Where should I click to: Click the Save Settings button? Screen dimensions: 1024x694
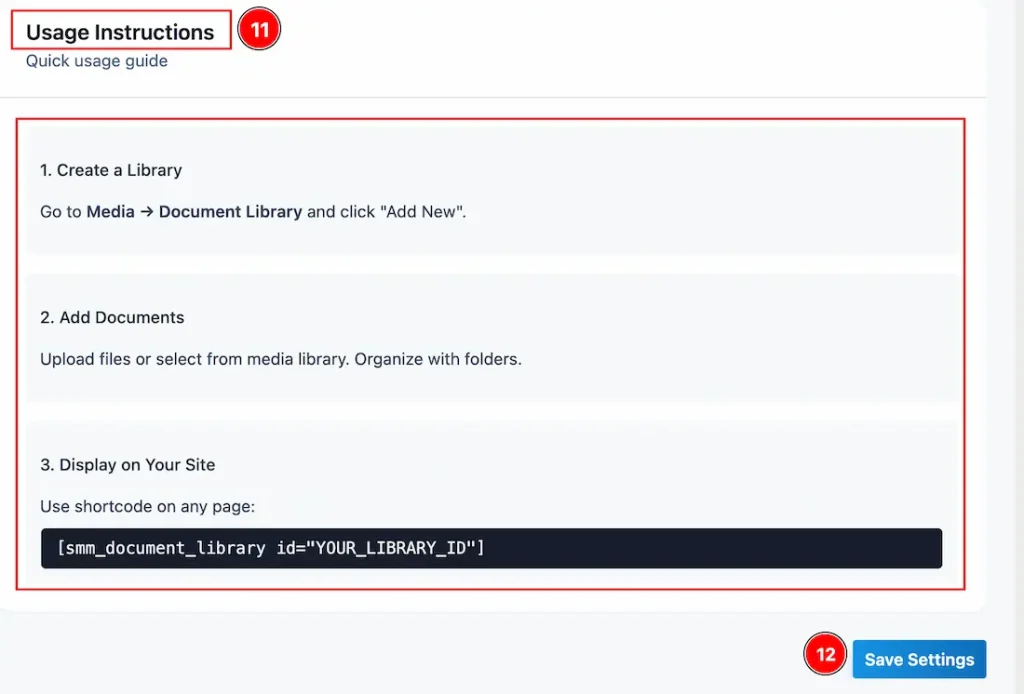pyautogui.click(x=919, y=659)
